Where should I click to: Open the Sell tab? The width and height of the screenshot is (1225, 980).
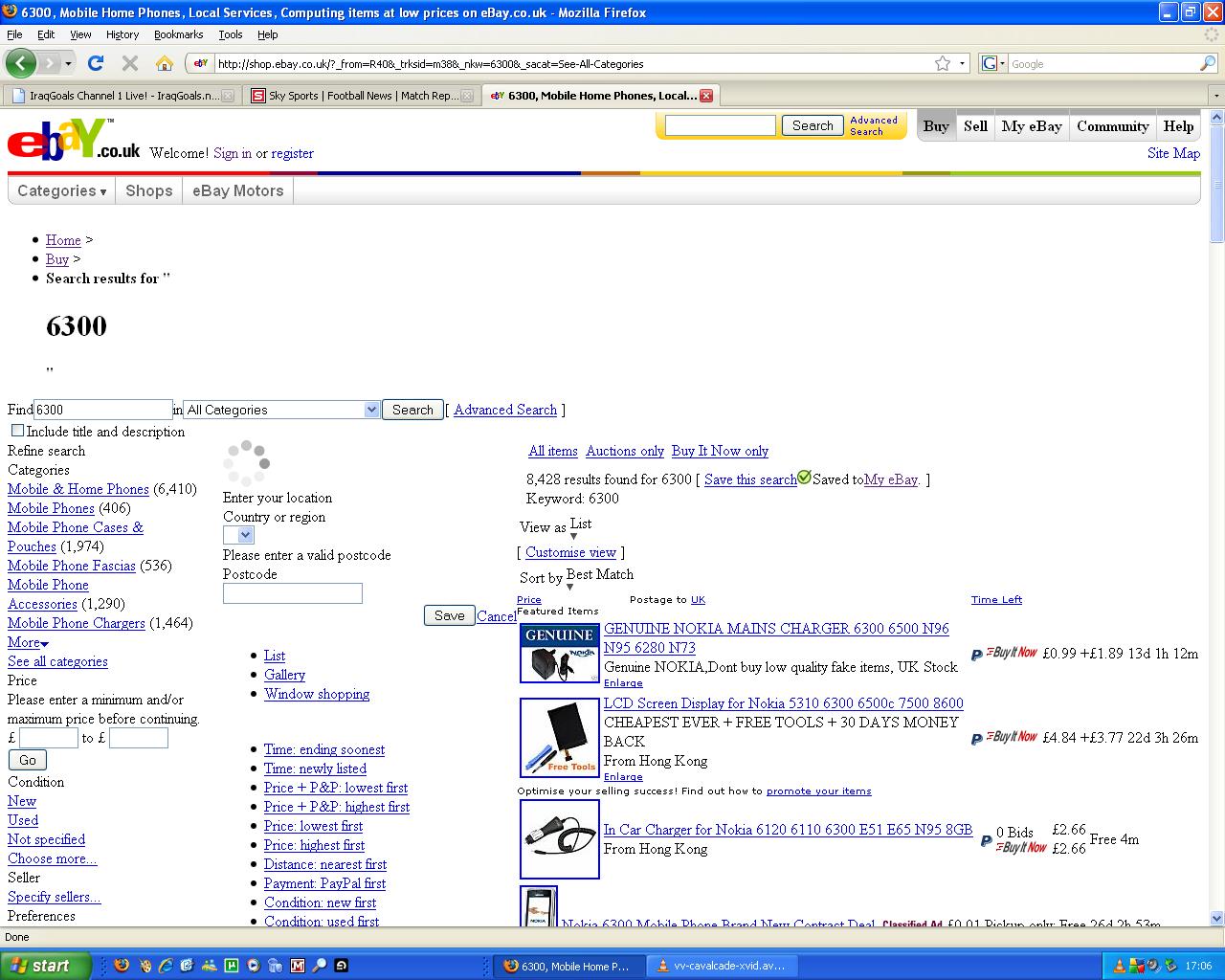(x=975, y=126)
